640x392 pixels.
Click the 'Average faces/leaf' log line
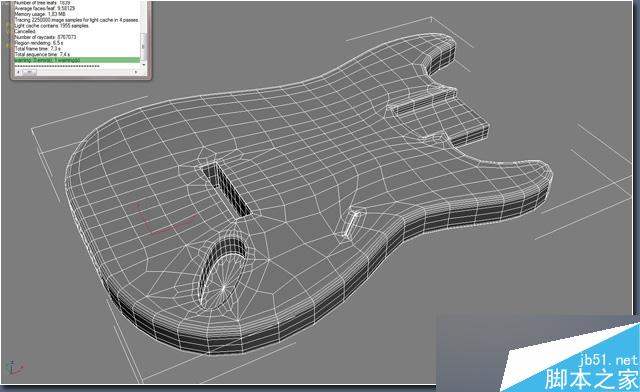(x=44, y=8)
